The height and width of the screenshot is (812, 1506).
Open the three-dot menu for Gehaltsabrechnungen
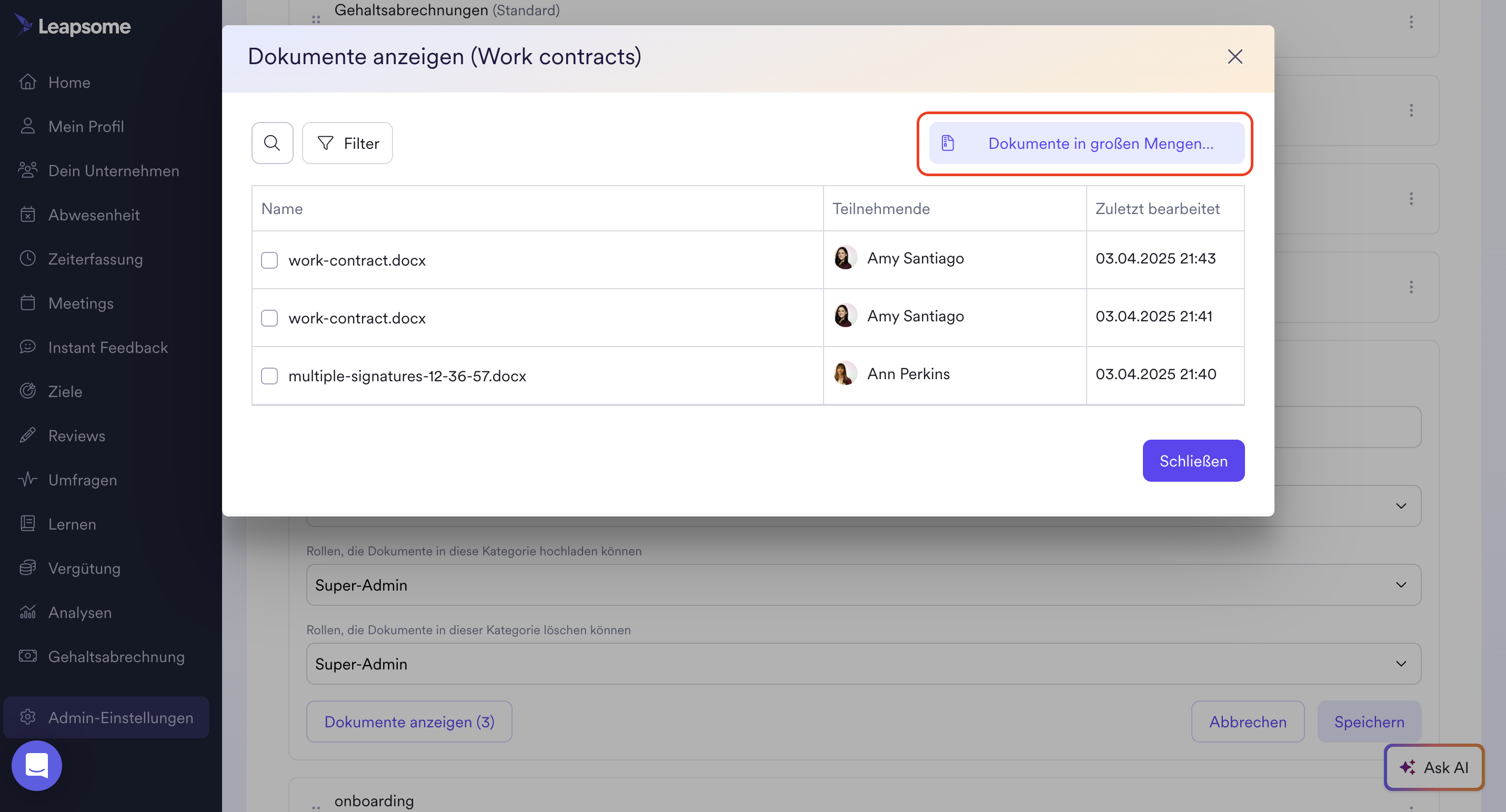tap(1411, 22)
